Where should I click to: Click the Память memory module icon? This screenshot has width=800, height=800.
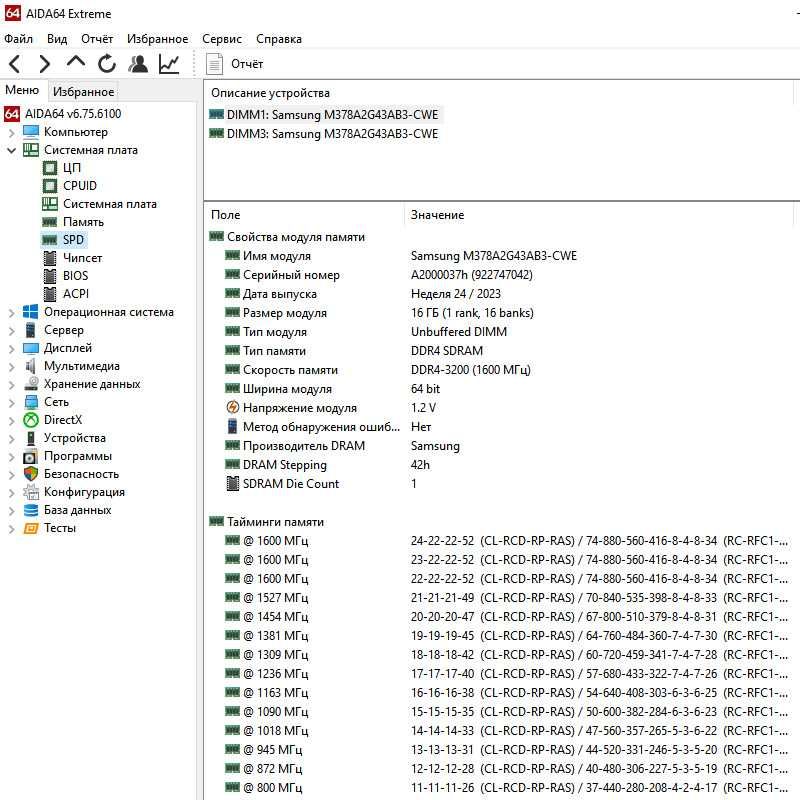click(x=49, y=222)
